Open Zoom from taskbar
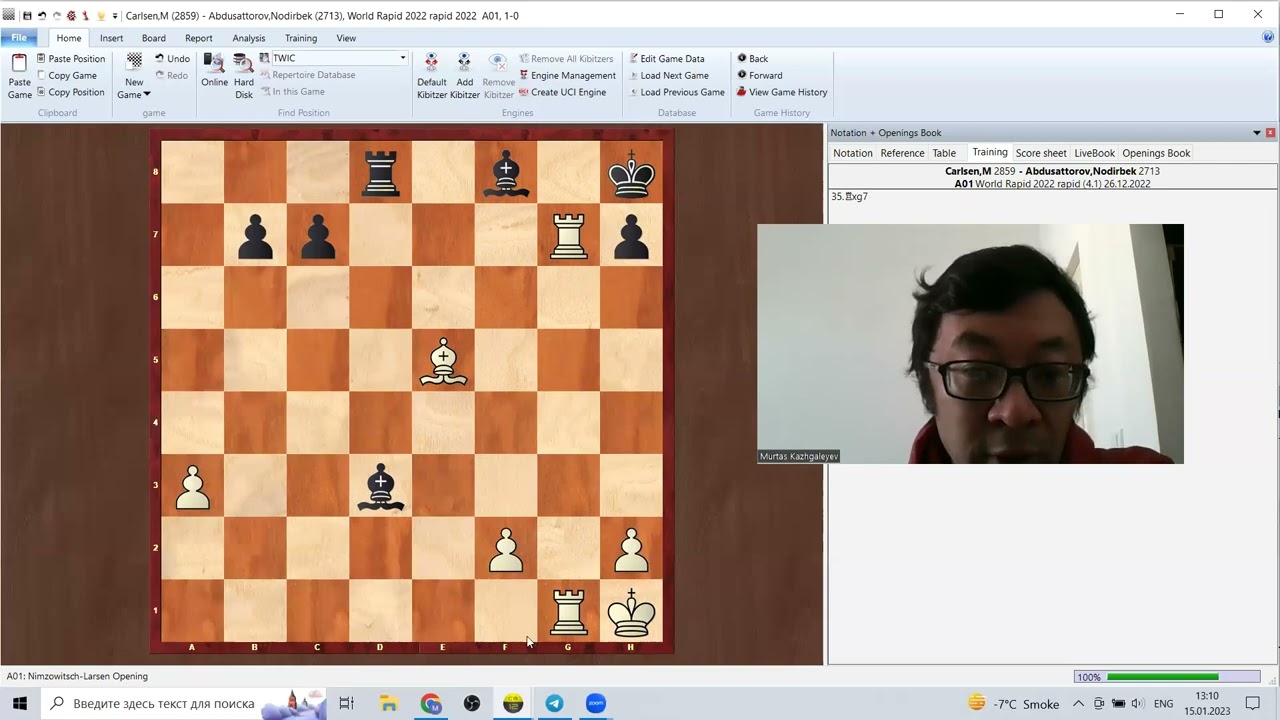This screenshot has width=1280, height=720. (595, 703)
